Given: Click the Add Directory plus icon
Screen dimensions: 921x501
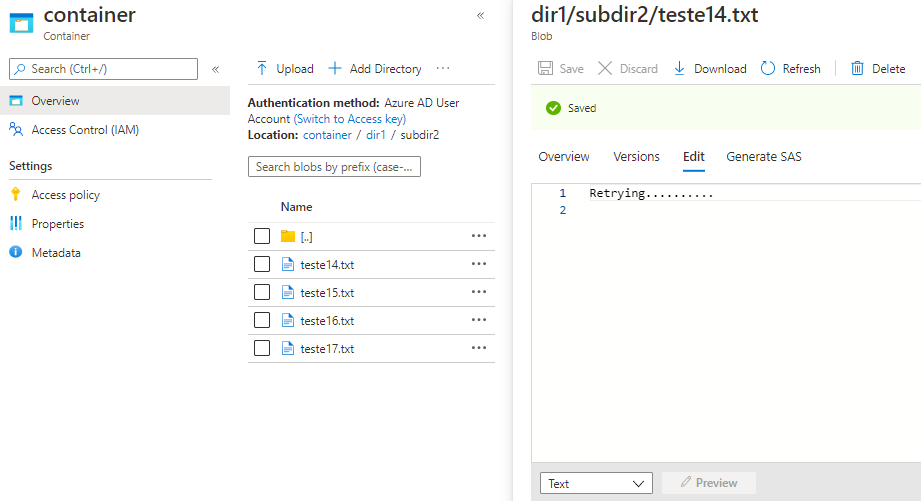Looking at the screenshot, I should point(335,69).
